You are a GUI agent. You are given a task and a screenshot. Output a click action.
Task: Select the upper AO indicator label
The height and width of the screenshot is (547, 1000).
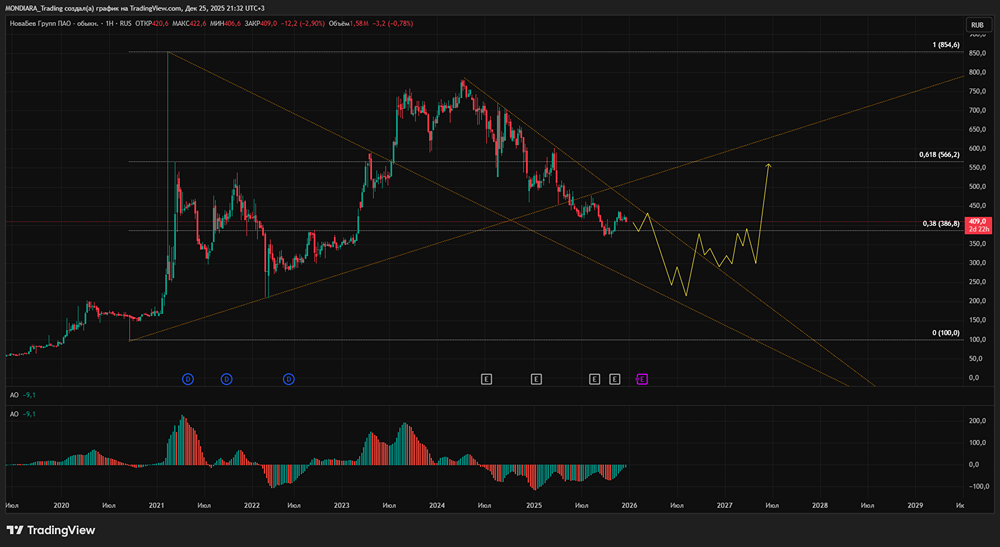click(x=15, y=397)
